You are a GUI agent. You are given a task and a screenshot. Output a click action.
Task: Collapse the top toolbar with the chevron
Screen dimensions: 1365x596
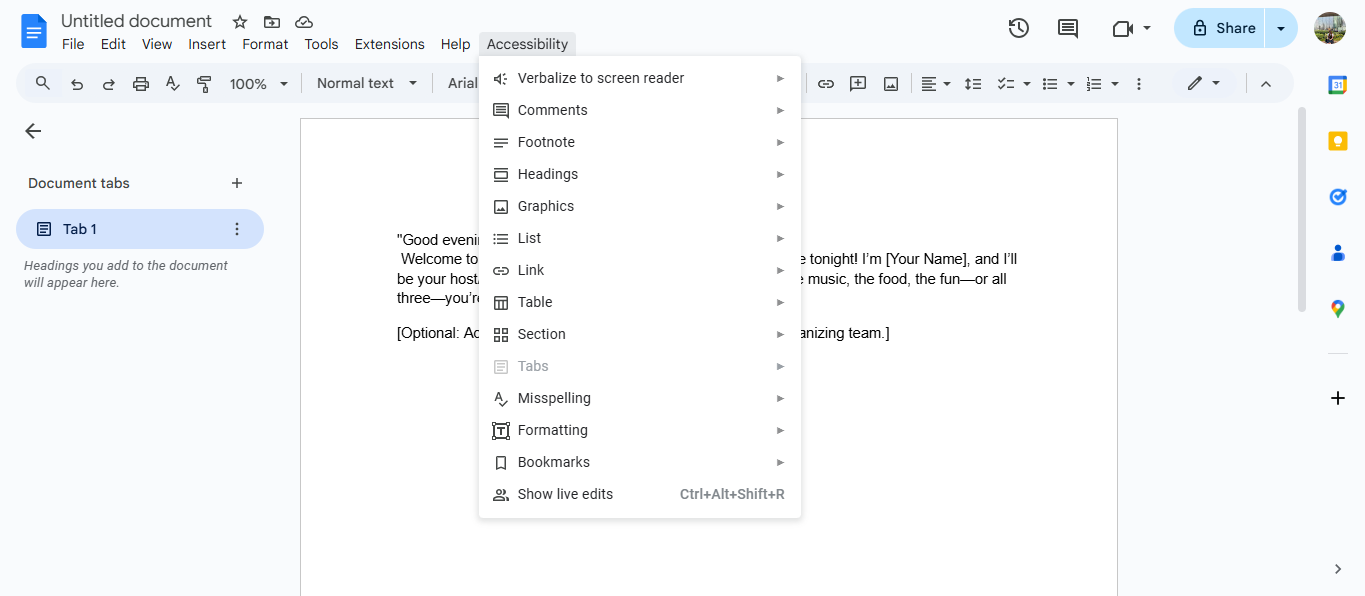[1266, 83]
